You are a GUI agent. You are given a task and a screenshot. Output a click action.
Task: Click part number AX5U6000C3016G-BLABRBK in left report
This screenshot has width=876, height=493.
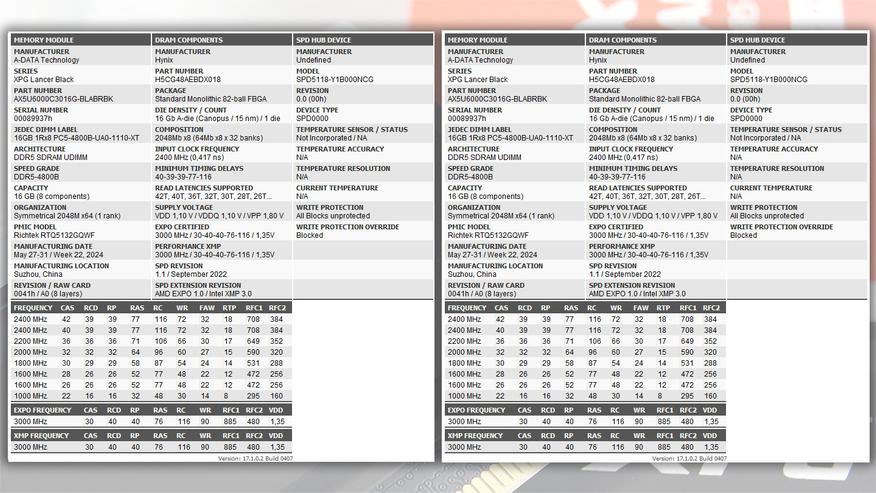64,99
